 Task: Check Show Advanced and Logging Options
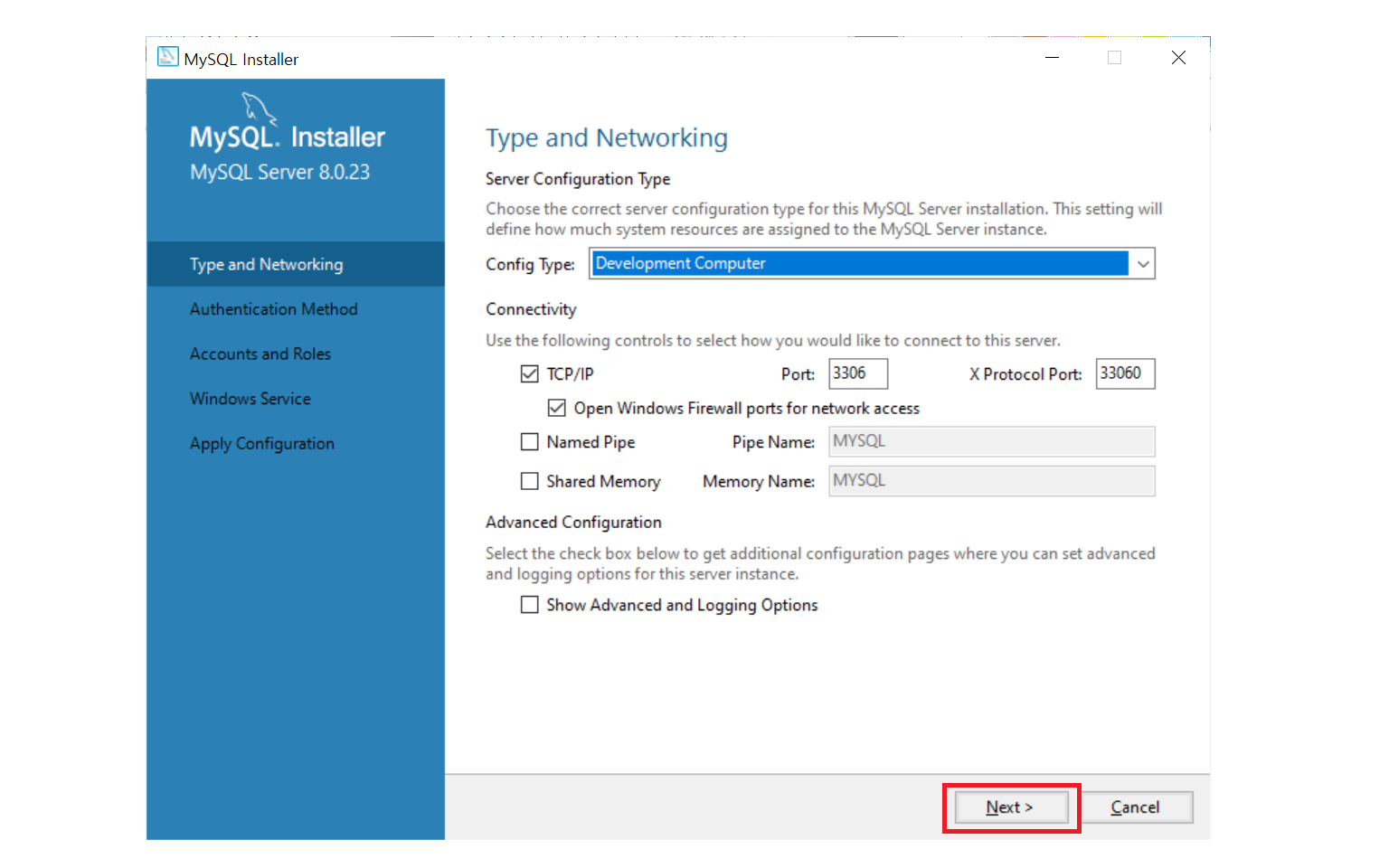[x=530, y=604]
